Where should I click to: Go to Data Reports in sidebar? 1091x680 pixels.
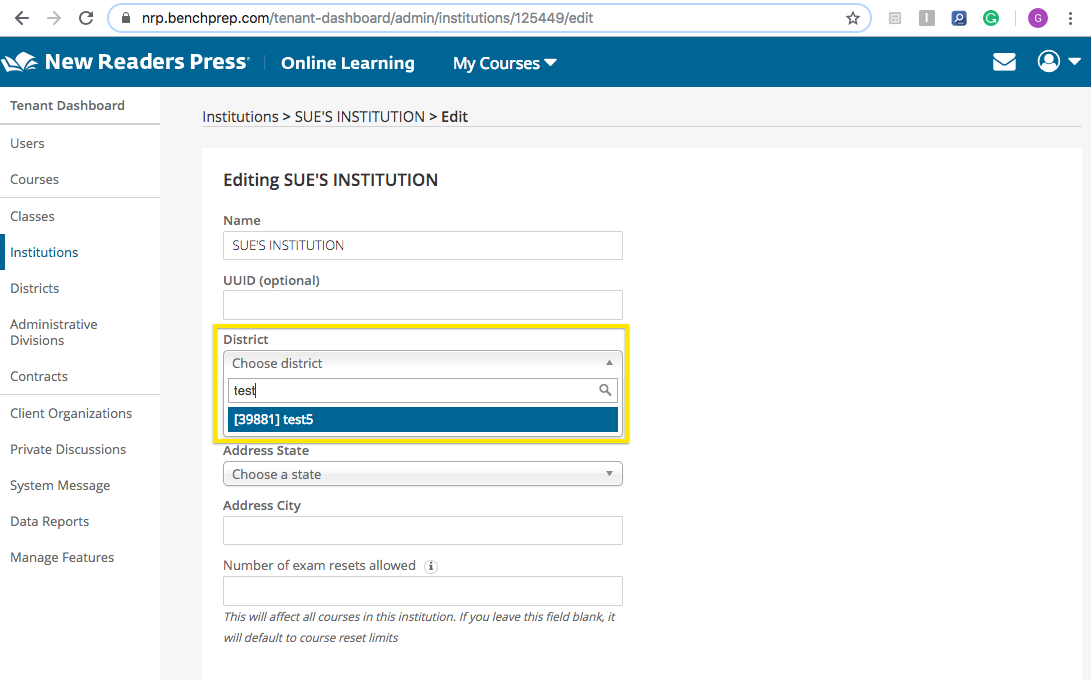click(x=49, y=521)
